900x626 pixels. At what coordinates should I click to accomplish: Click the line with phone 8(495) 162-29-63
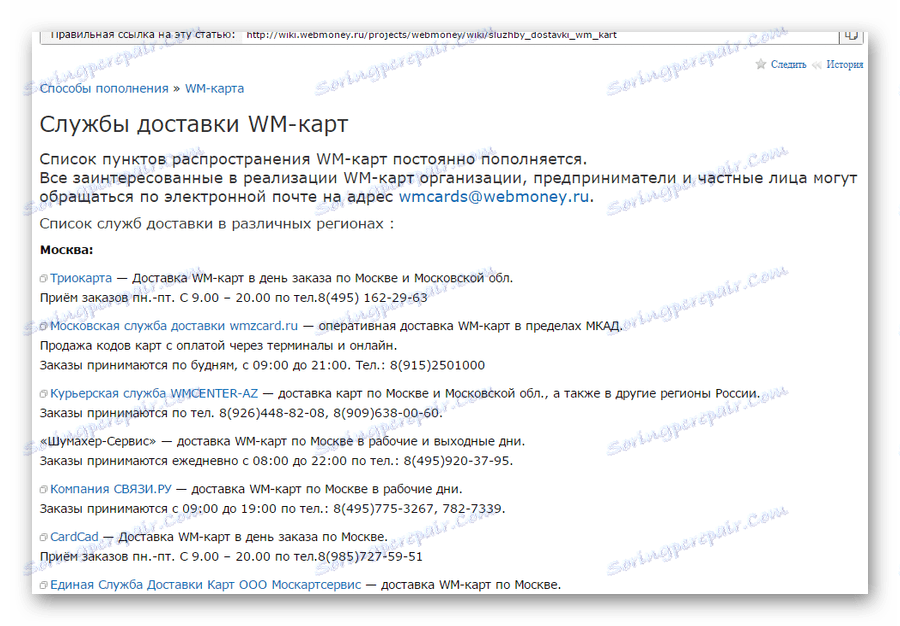(x=234, y=298)
